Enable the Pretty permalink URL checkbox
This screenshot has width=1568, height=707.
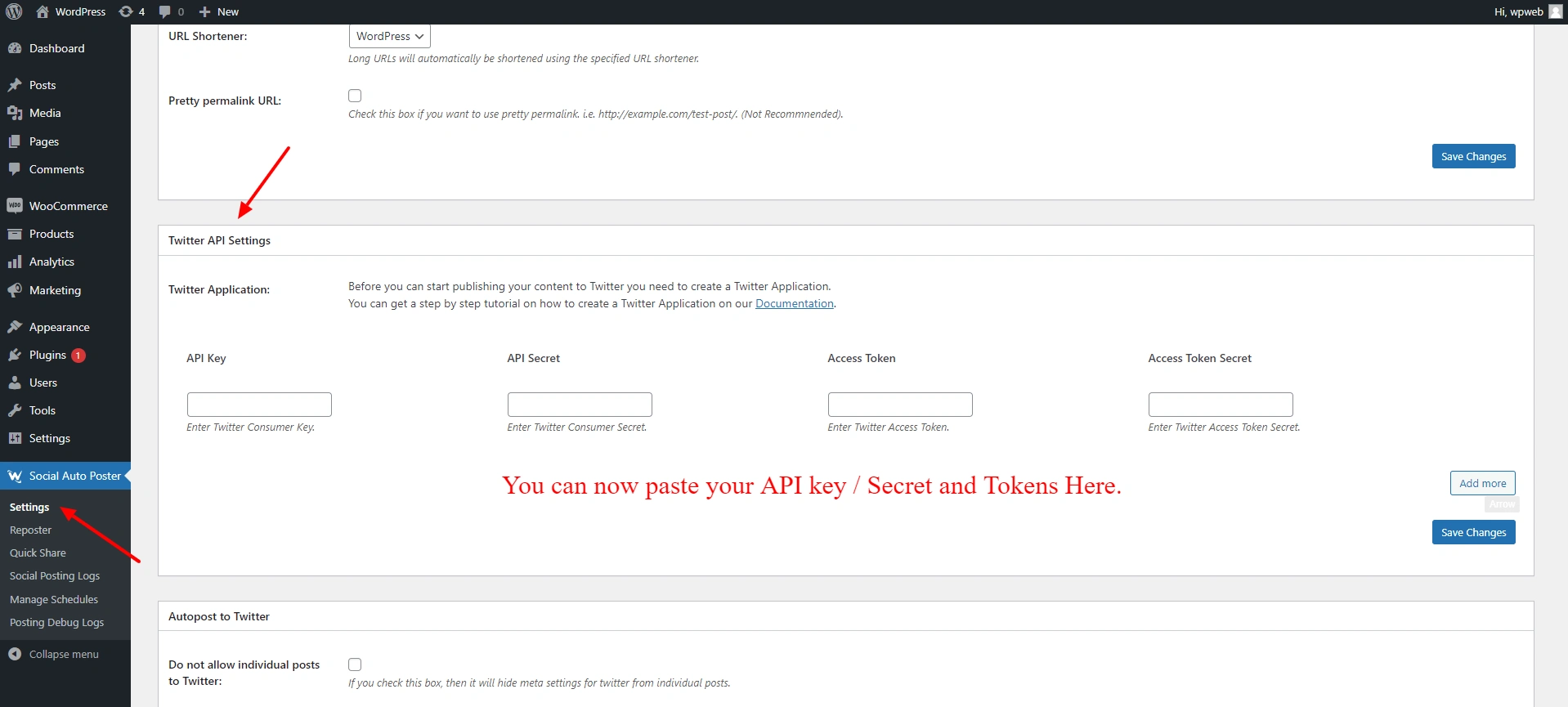355,96
